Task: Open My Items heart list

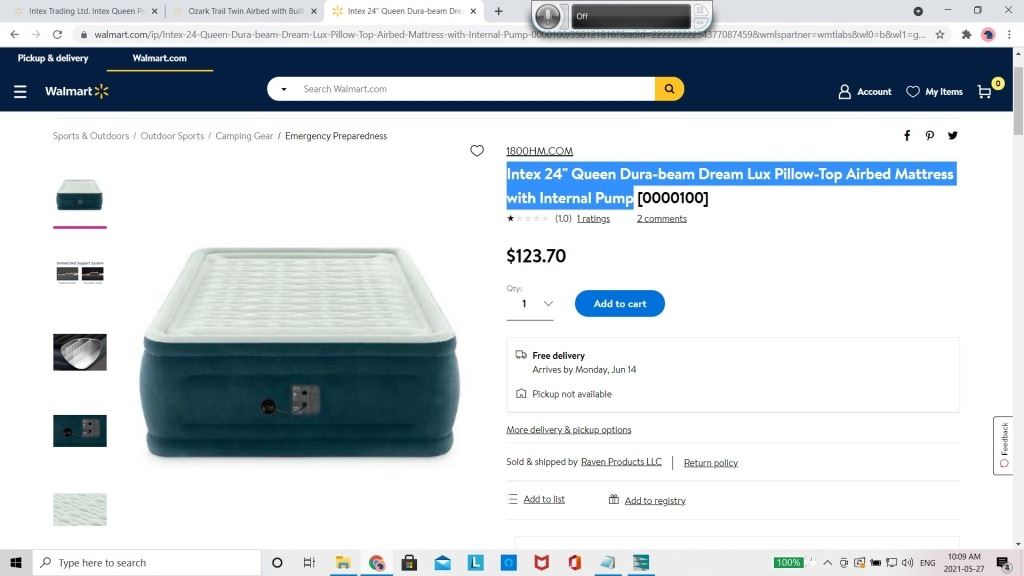Action: tap(935, 92)
